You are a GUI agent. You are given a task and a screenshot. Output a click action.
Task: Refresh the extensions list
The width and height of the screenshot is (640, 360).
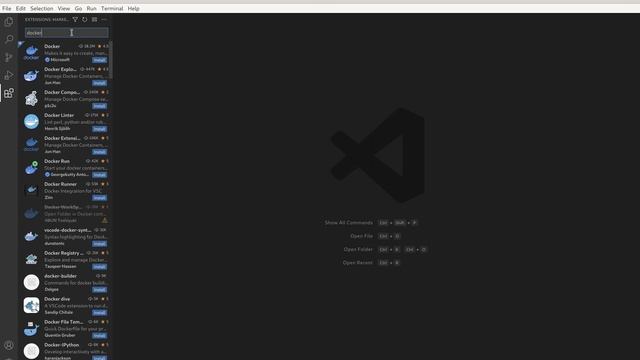point(84,20)
